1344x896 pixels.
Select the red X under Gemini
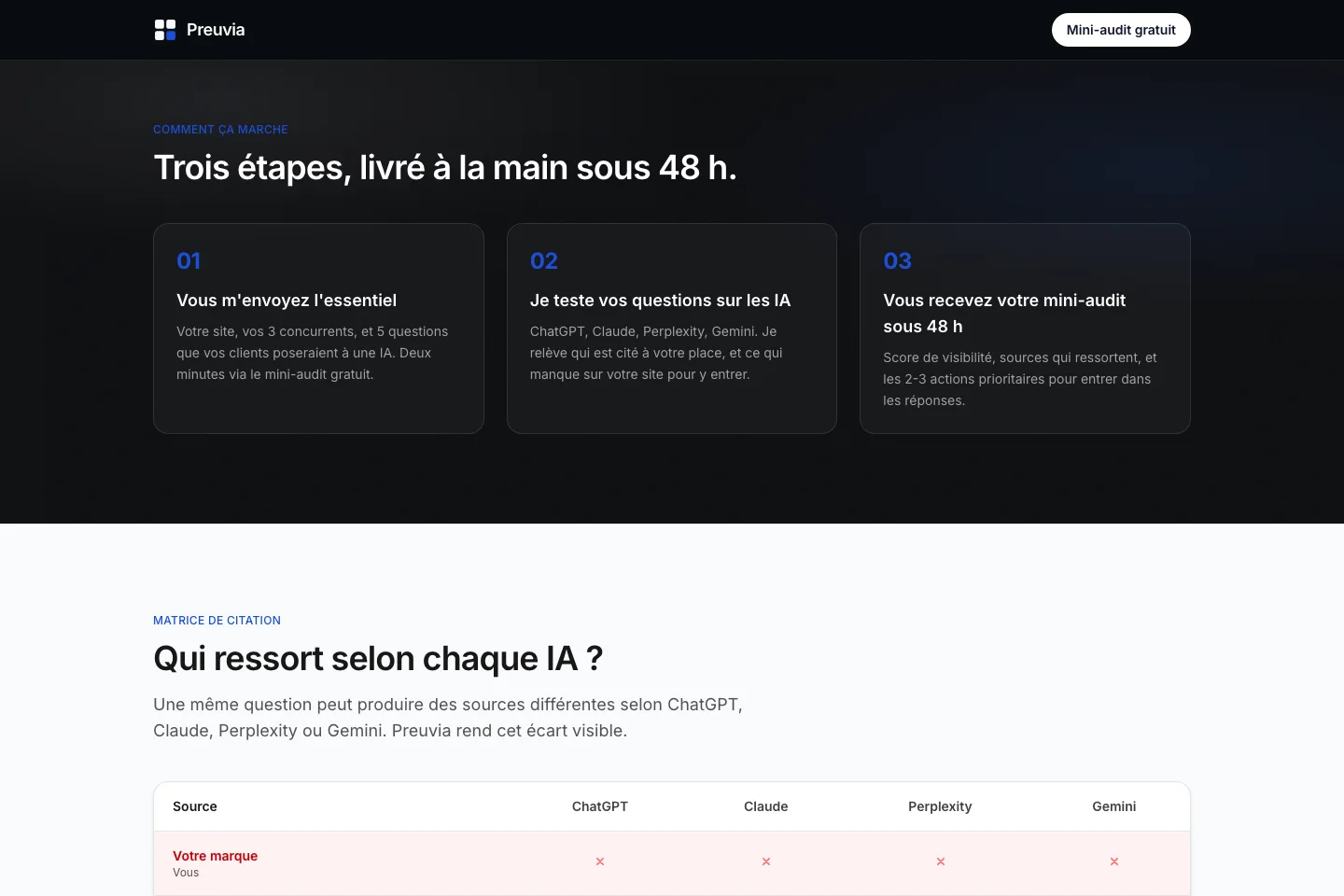point(1114,861)
